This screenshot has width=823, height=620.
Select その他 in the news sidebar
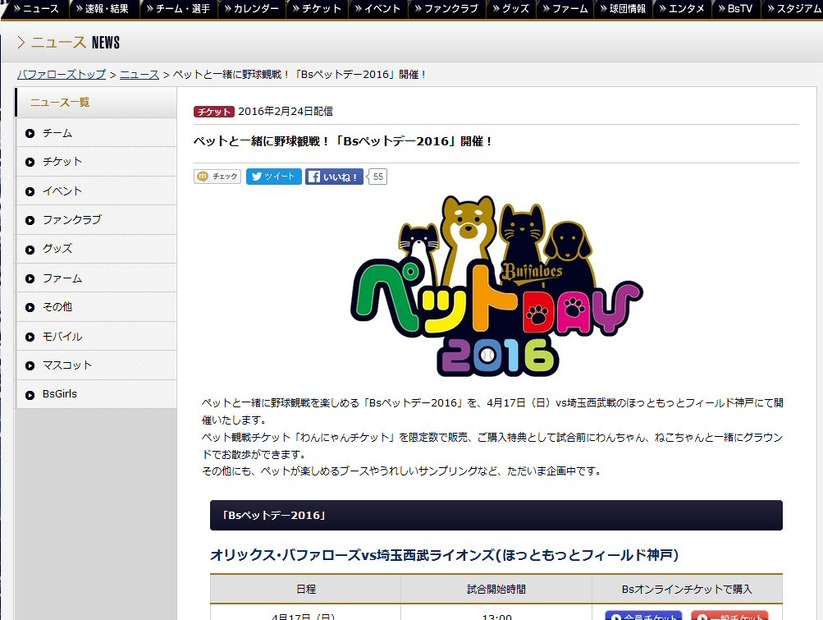click(x=96, y=307)
